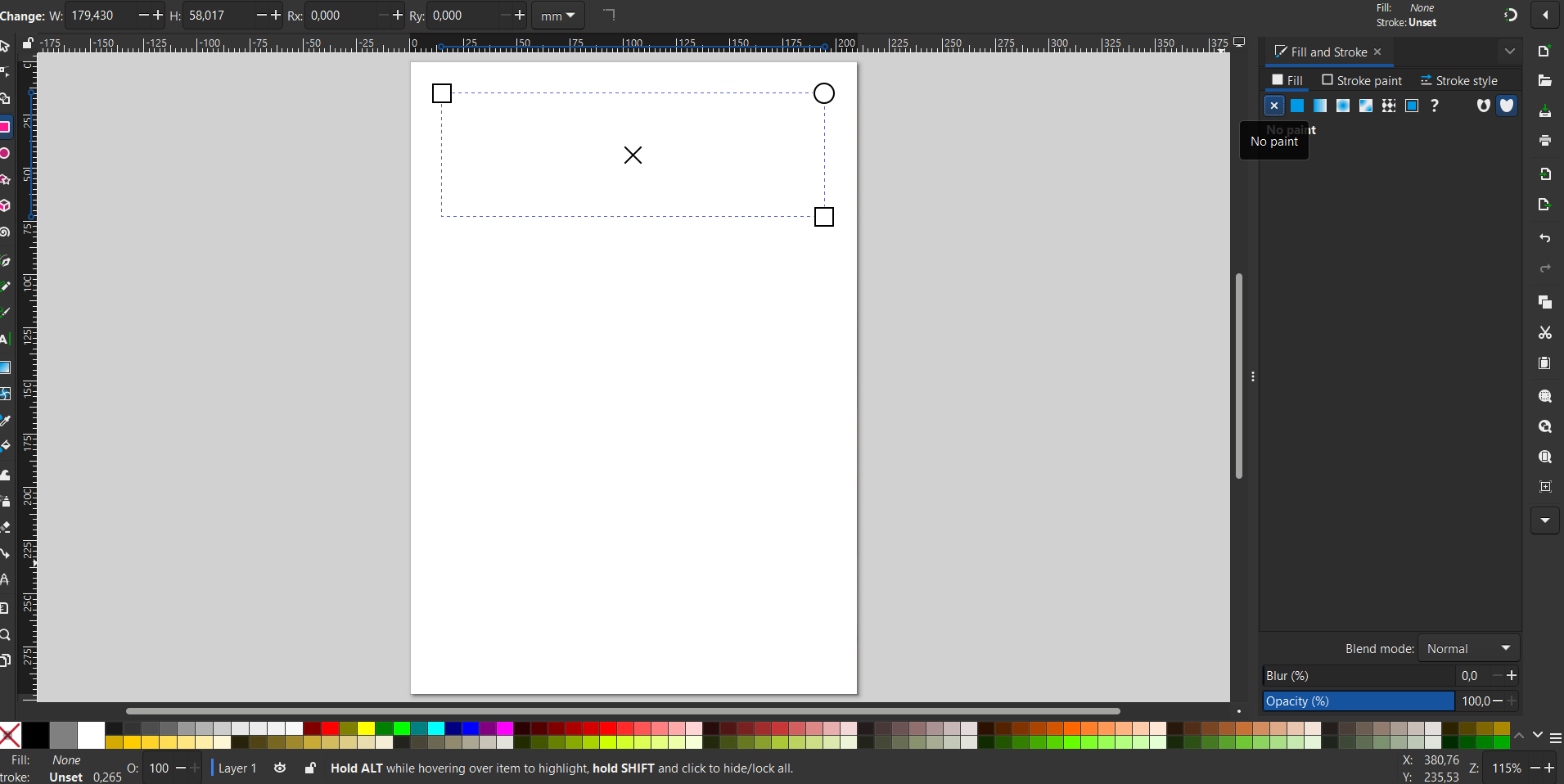This screenshot has width=1564, height=784.
Task: Open the Blend mode Normal dropdown
Action: click(x=1468, y=648)
